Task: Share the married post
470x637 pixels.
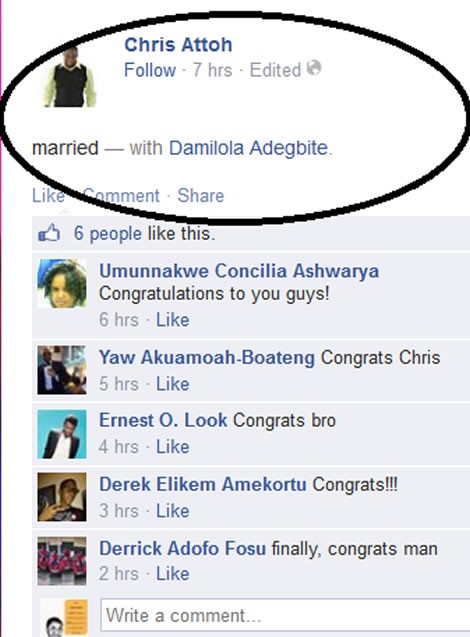Action: coord(201,196)
